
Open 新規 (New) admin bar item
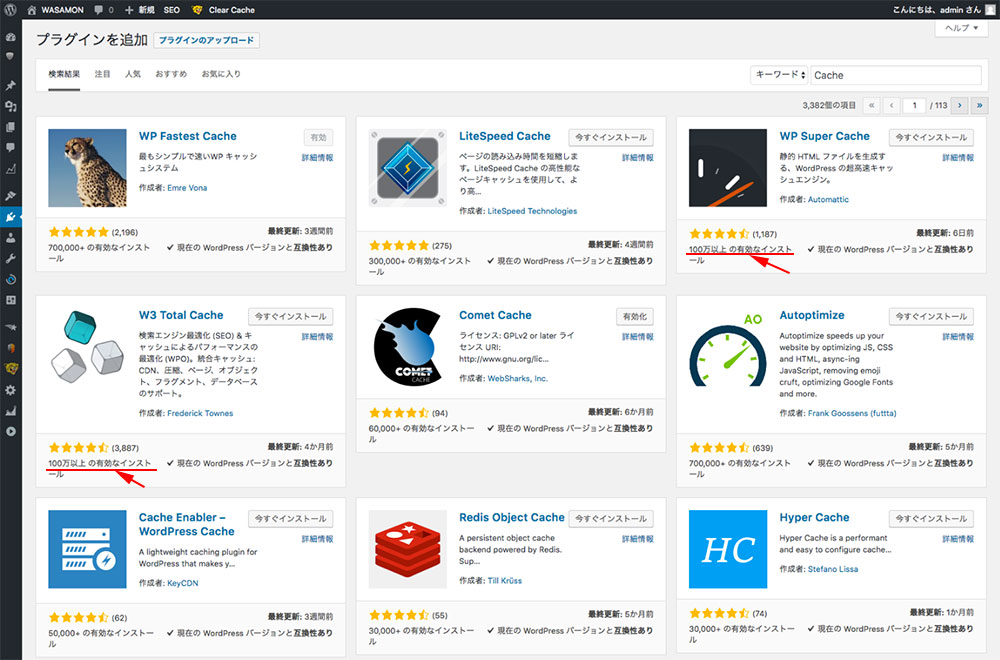(x=140, y=10)
